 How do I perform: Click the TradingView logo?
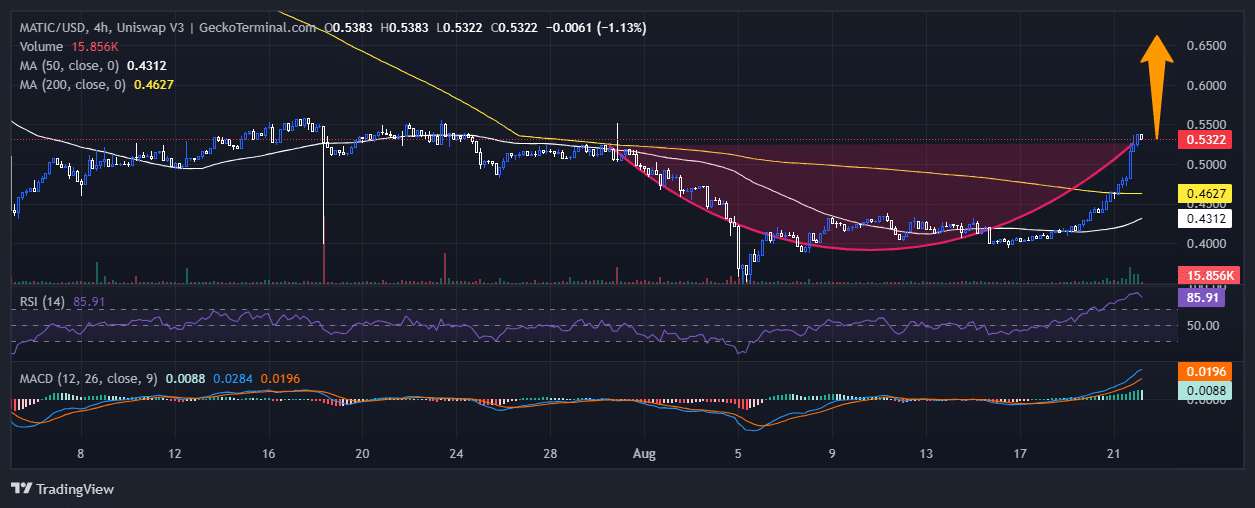(x=62, y=489)
